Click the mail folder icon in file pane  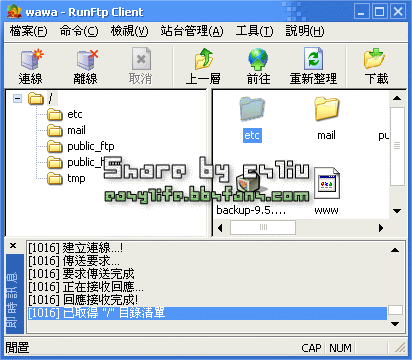[326, 109]
